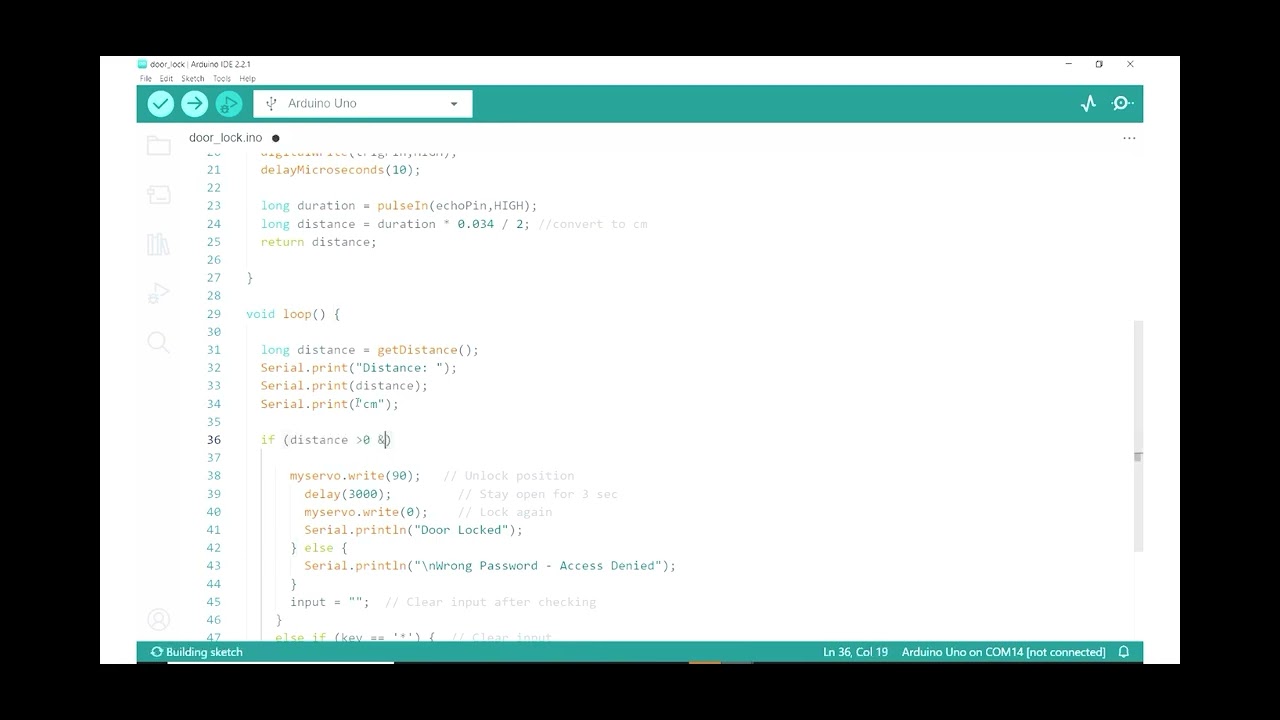Click "myservo.write(0);" code text

point(366,512)
